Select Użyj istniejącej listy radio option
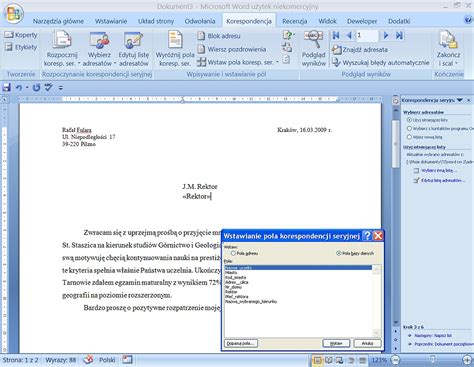Image resolution: width=474 pixels, height=367 pixels. pyautogui.click(x=428, y=120)
